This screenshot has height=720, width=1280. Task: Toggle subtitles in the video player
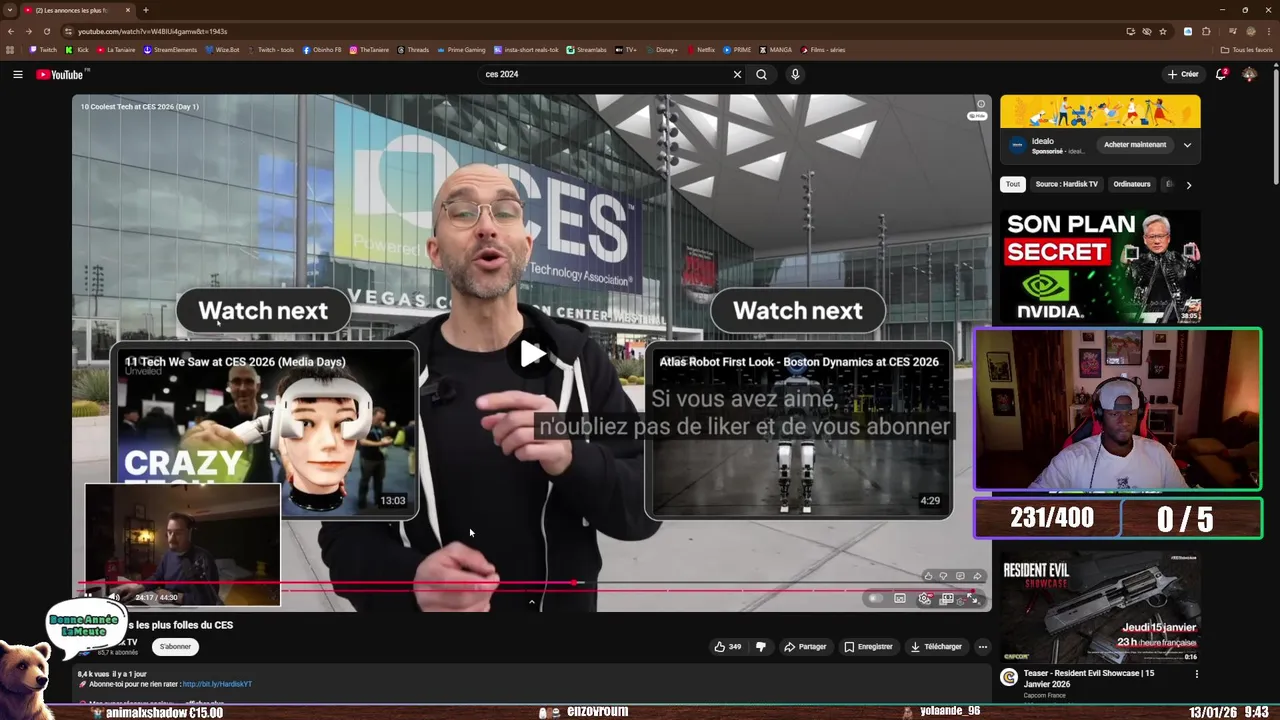(x=900, y=598)
